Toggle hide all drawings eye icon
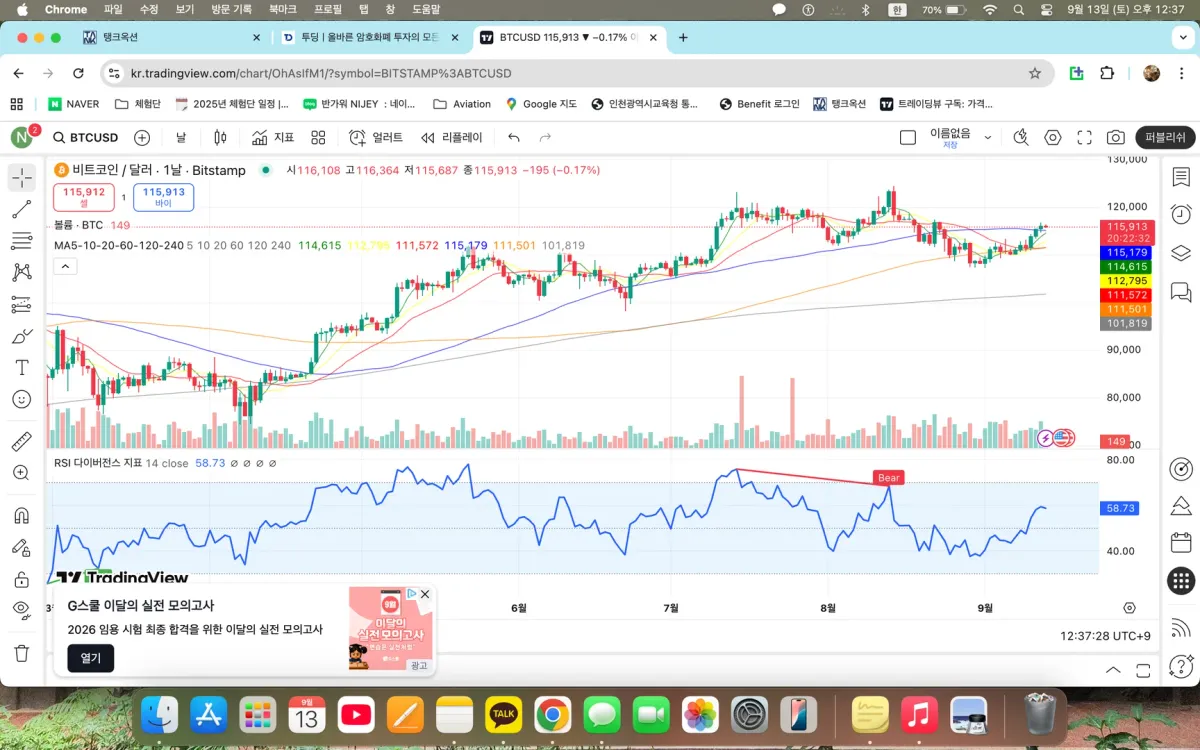The image size is (1200, 750). coord(21,610)
